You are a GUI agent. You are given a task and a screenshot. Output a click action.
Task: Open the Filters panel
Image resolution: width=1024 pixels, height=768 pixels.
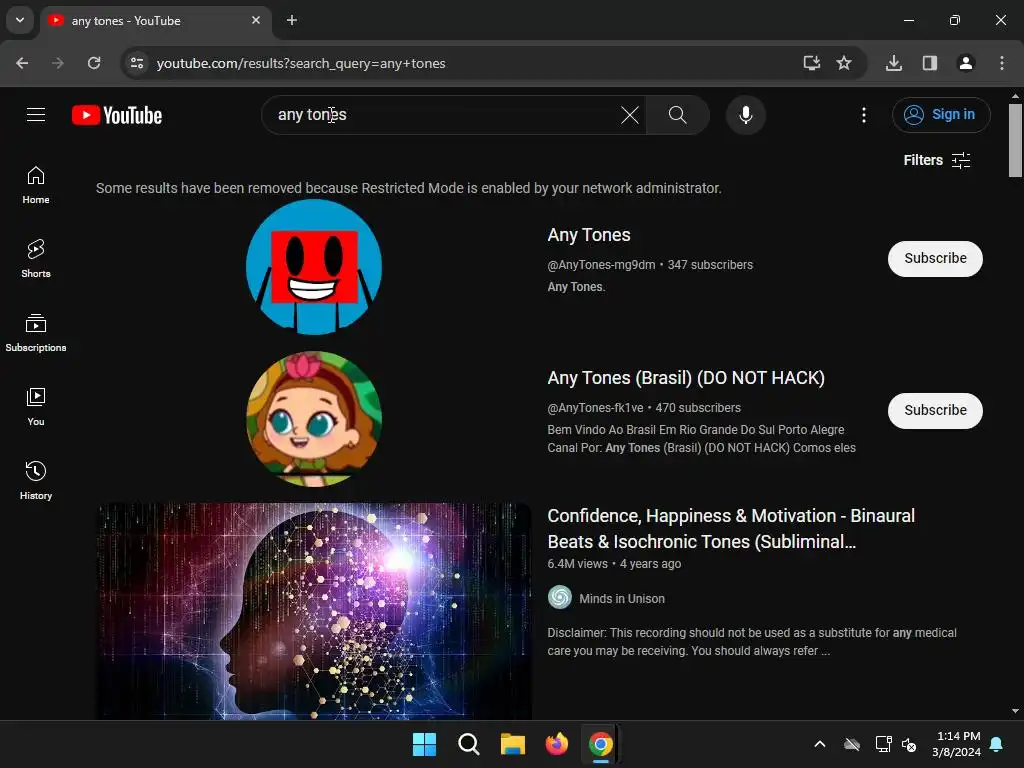[936, 160]
